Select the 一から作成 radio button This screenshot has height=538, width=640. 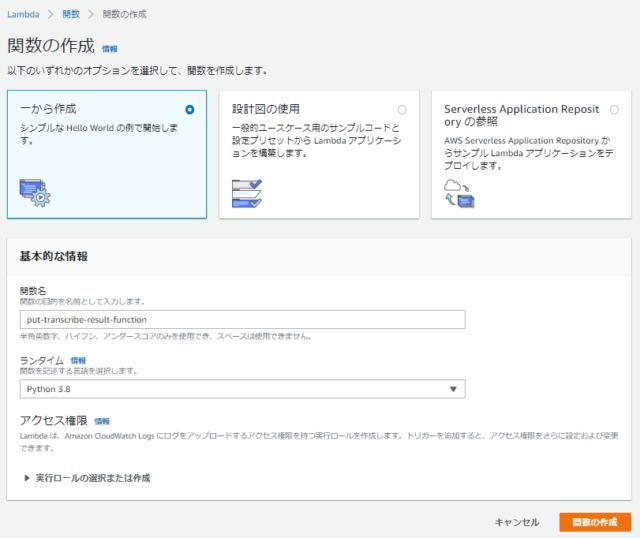point(189,109)
